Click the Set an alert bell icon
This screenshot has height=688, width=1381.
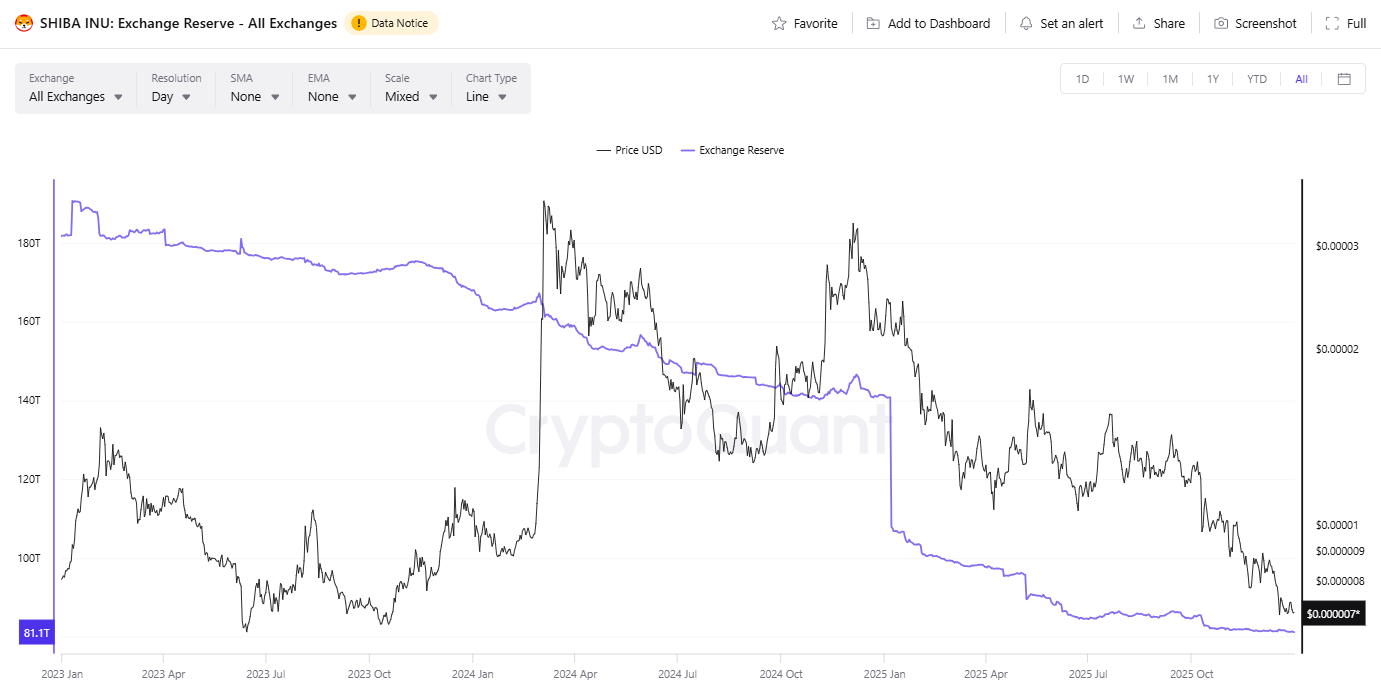pyautogui.click(x=1026, y=23)
